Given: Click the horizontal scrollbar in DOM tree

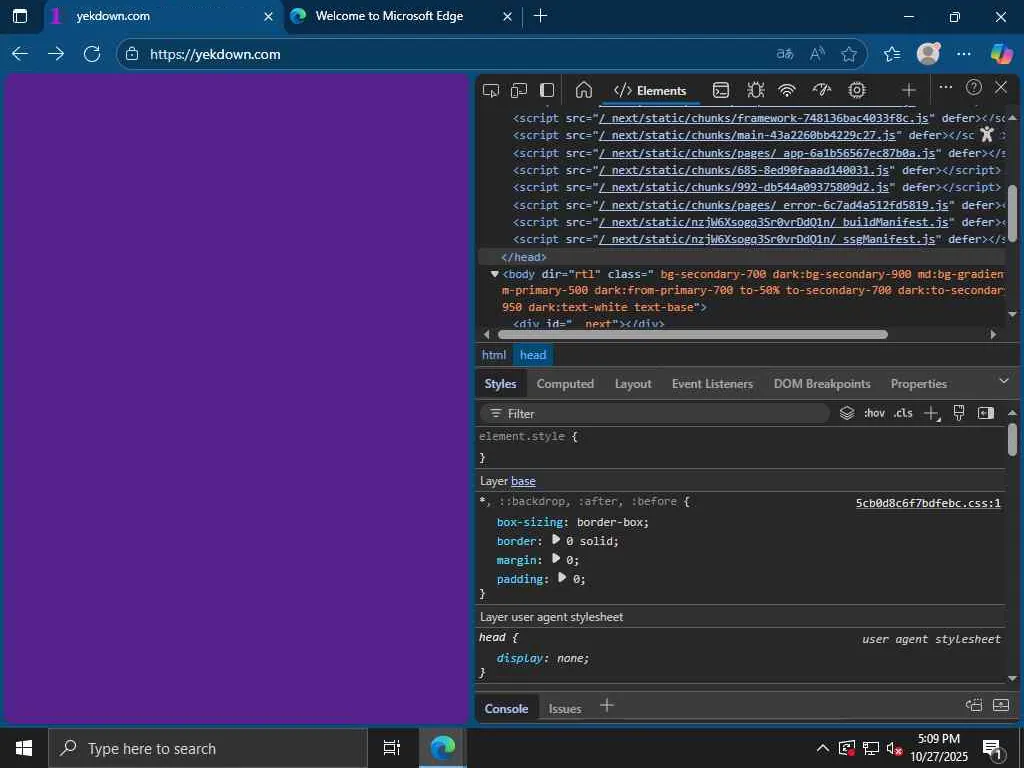Looking at the screenshot, I should (692, 334).
